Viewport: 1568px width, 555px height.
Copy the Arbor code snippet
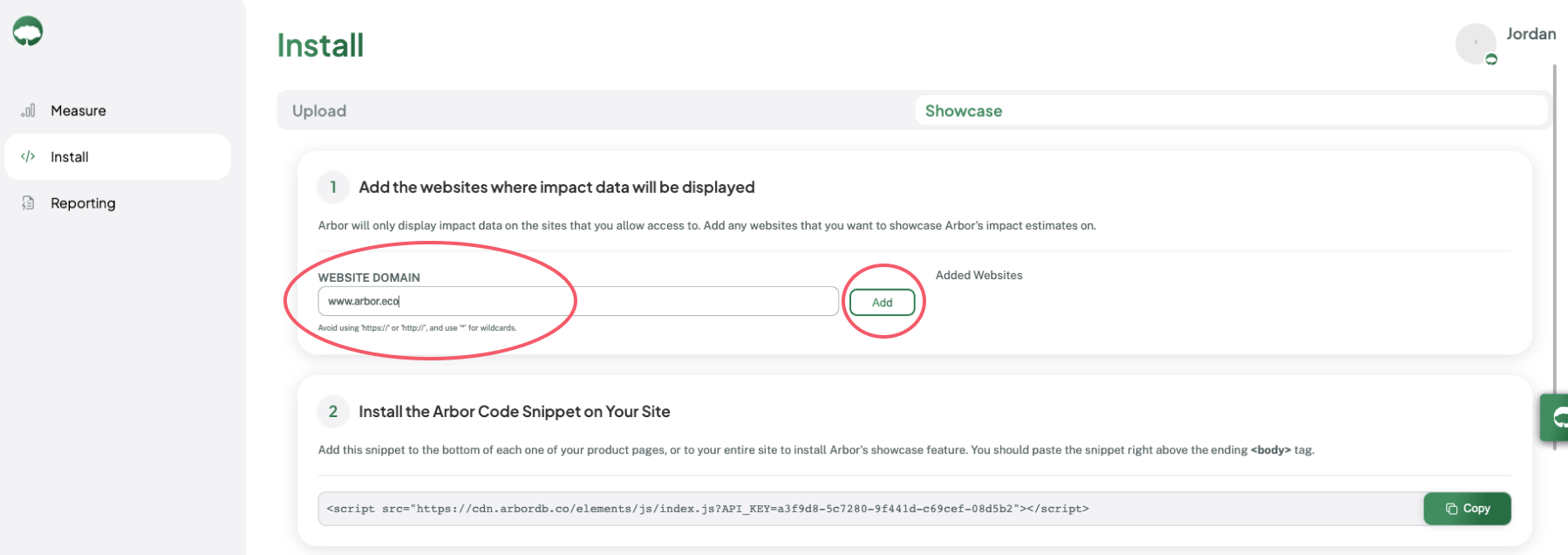(1467, 509)
